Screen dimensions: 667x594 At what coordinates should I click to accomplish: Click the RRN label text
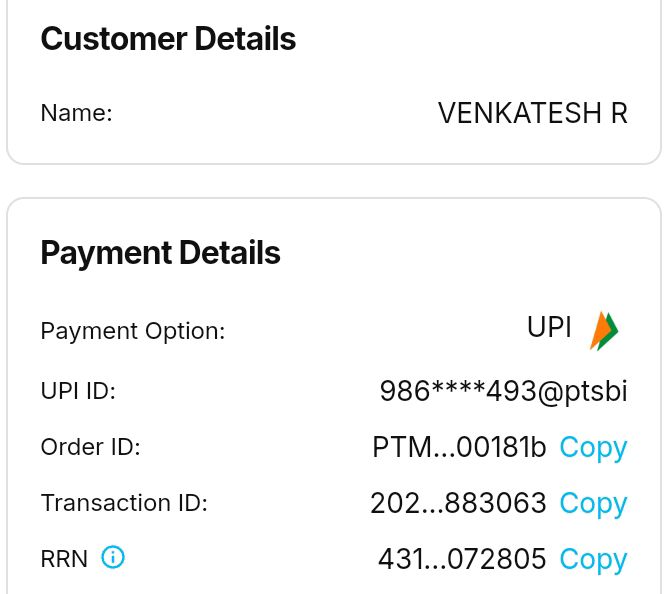pyautogui.click(x=65, y=559)
